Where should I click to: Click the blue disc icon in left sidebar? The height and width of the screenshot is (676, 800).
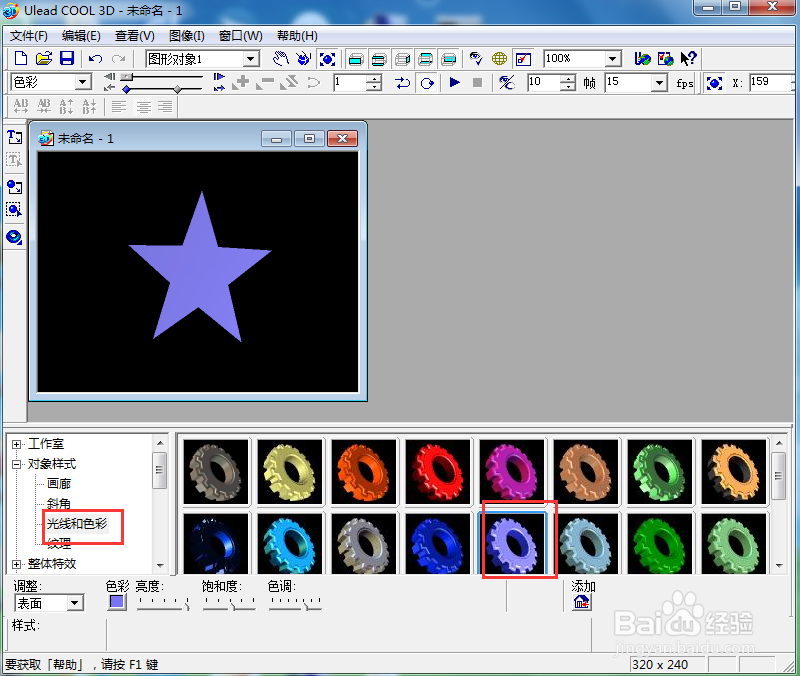tap(14, 237)
